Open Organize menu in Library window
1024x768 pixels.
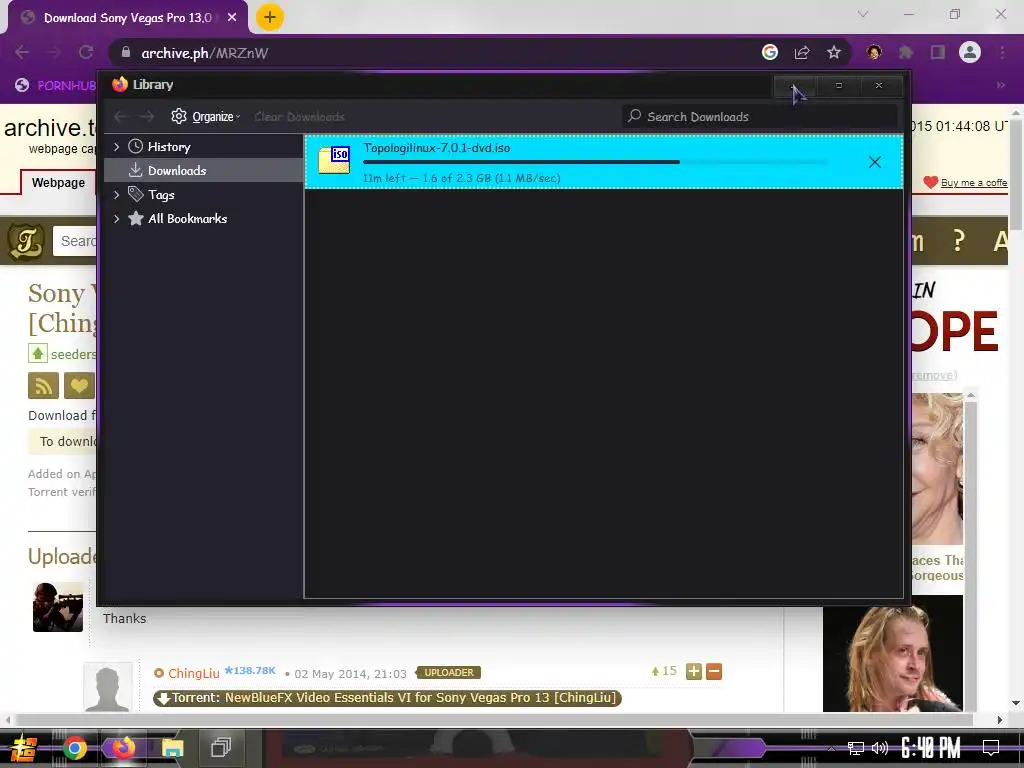coord(206,117)
